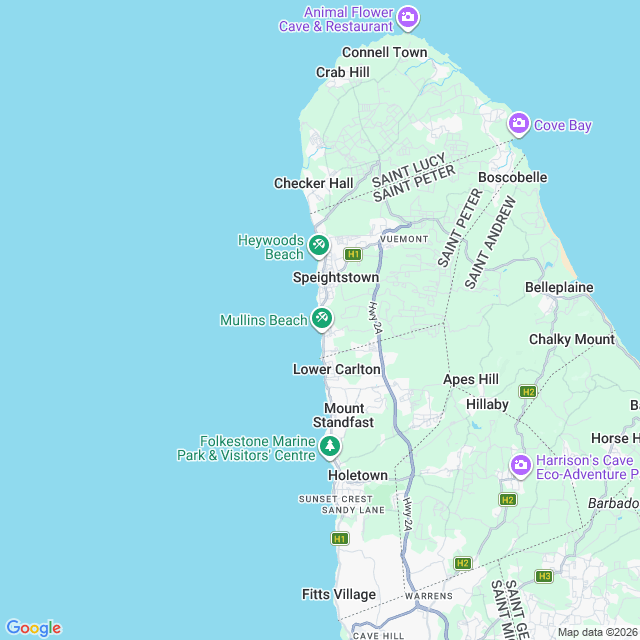Click the Hwy 2A label below Holetown
The height and width of the screenshot is (640, 640).
[408, 514]
